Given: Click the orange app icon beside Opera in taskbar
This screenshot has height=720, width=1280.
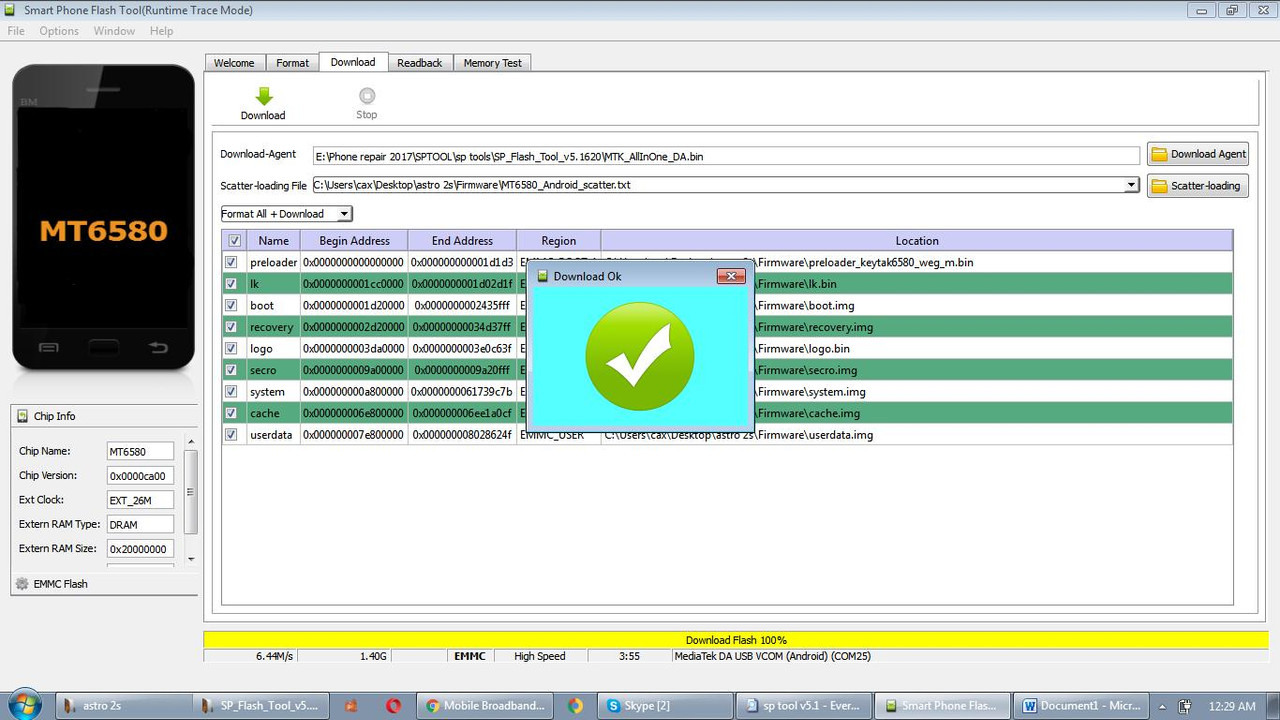Looking at the screenshot, I should click(351, 705).
